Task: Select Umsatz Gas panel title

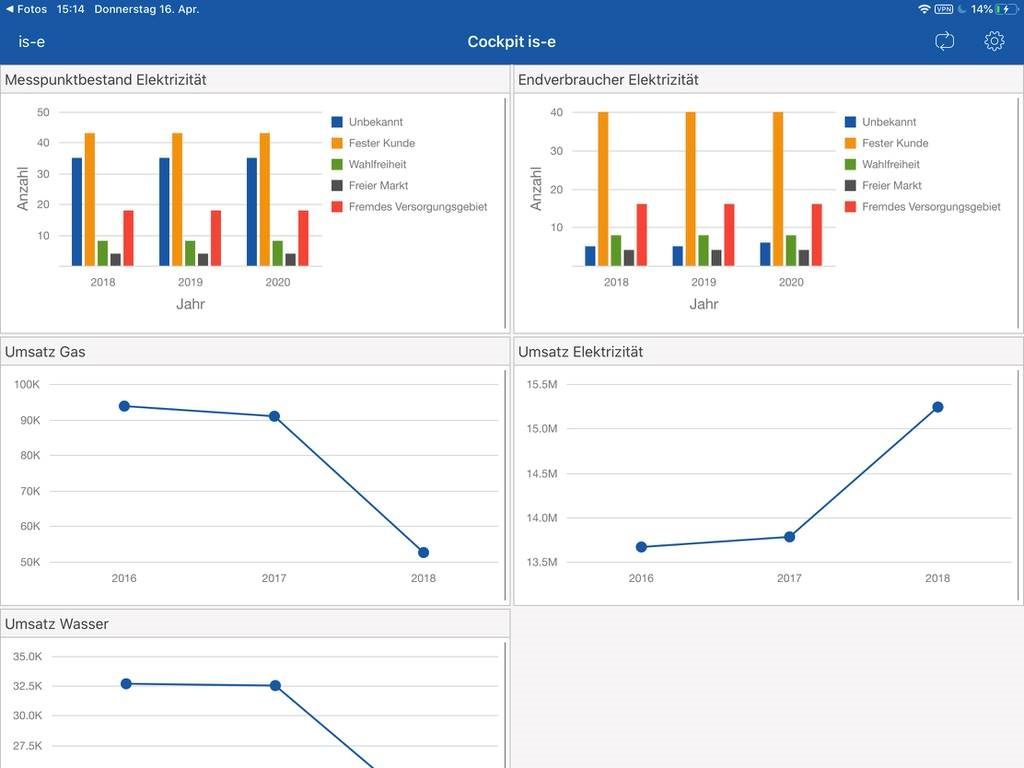Action: click(x=45, y=352)
